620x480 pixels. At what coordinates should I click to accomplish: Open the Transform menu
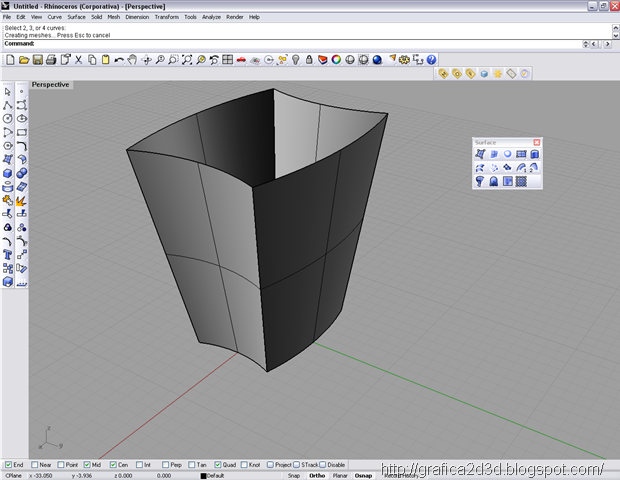click(x=166, y=17)
